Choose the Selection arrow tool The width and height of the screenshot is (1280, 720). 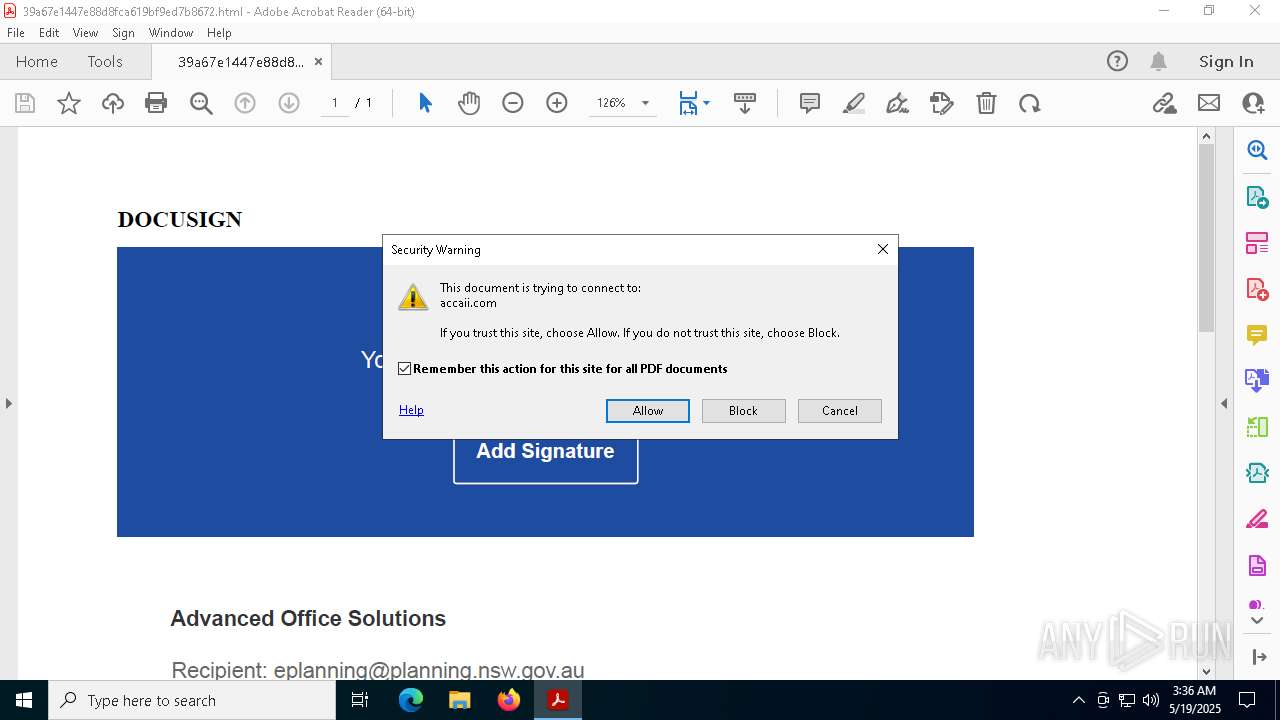pyautogui.click(x=425, y=103)
